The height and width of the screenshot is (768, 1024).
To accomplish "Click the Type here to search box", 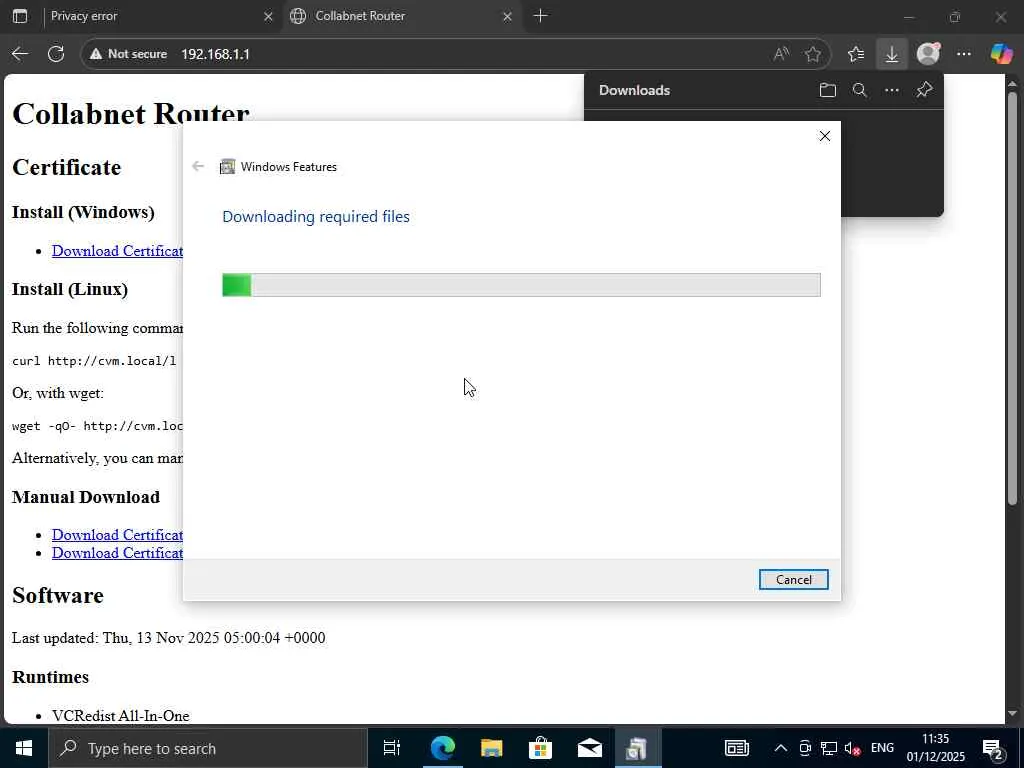I will click(208, 748).
